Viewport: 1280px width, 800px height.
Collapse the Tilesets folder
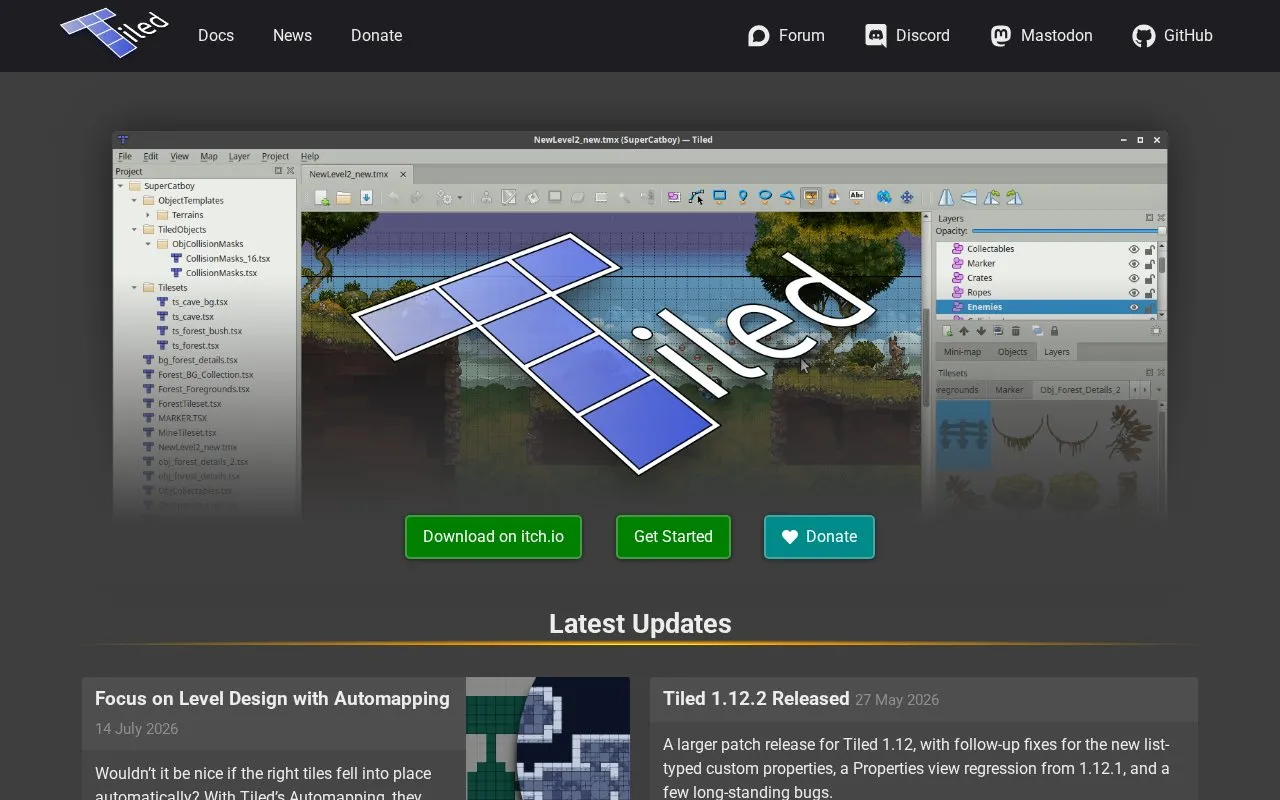coord(134,287)
